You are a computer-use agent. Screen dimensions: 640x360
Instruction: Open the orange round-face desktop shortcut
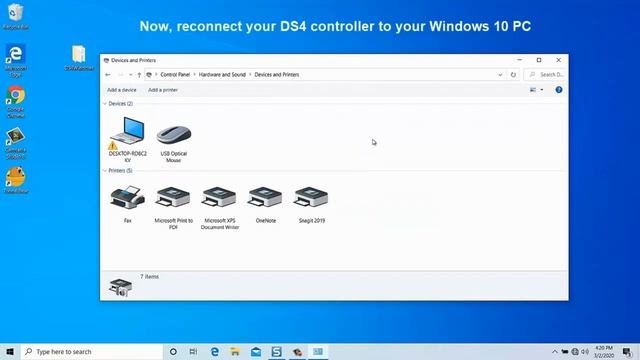(16, 180)
